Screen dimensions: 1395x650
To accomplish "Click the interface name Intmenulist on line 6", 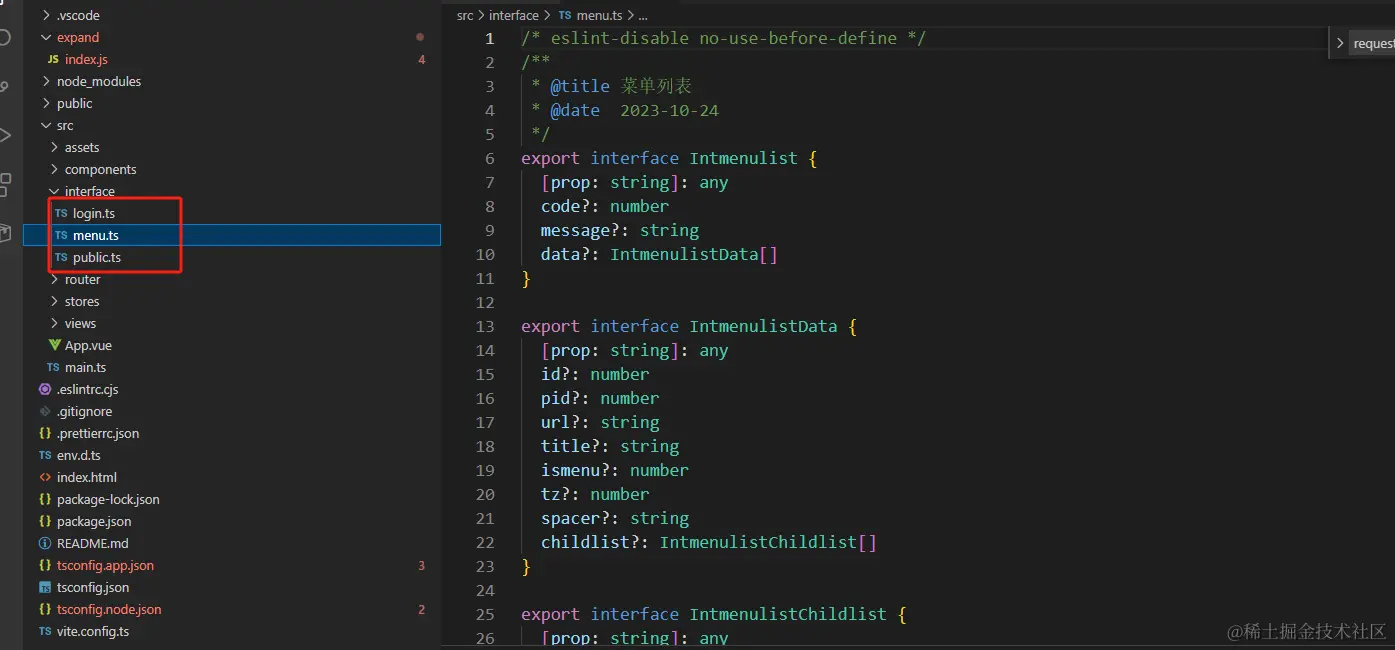I will (x=744, y=159).
